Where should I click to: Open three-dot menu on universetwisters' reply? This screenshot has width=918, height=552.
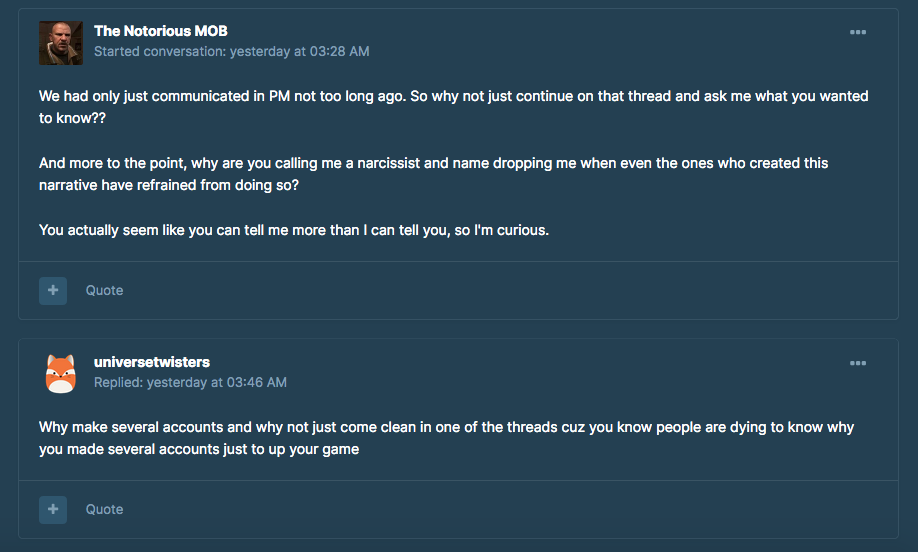(x=858, y=363)
